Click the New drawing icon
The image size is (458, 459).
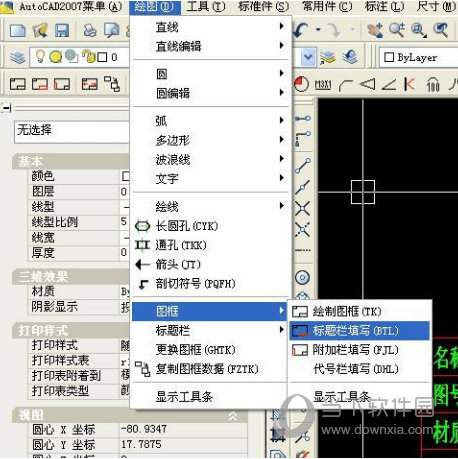18,30
